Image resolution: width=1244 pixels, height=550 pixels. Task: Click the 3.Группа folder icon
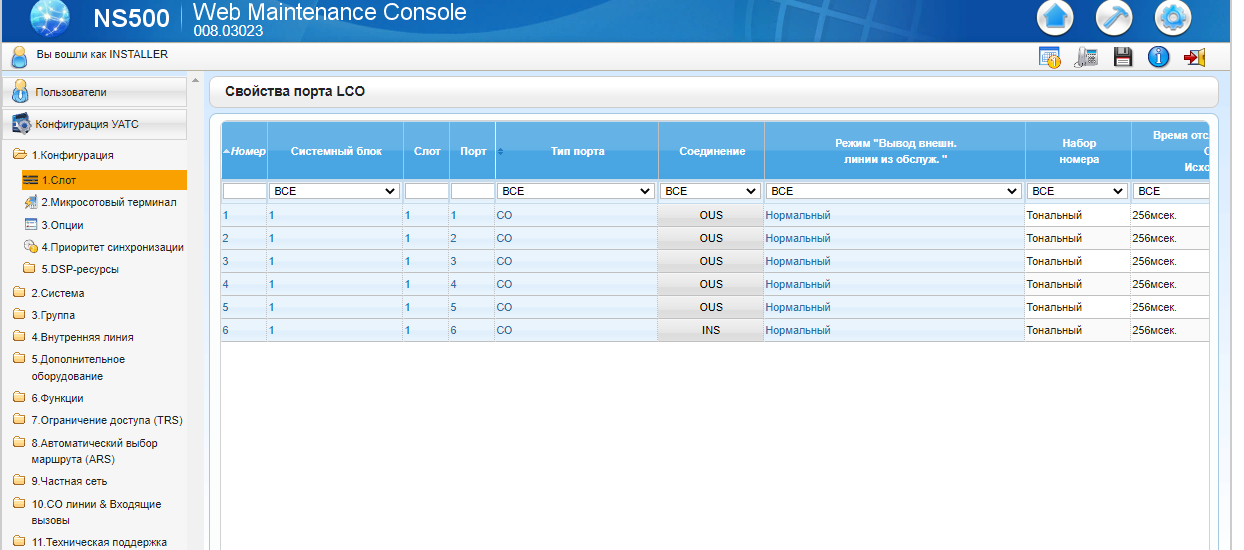[19, 315]
